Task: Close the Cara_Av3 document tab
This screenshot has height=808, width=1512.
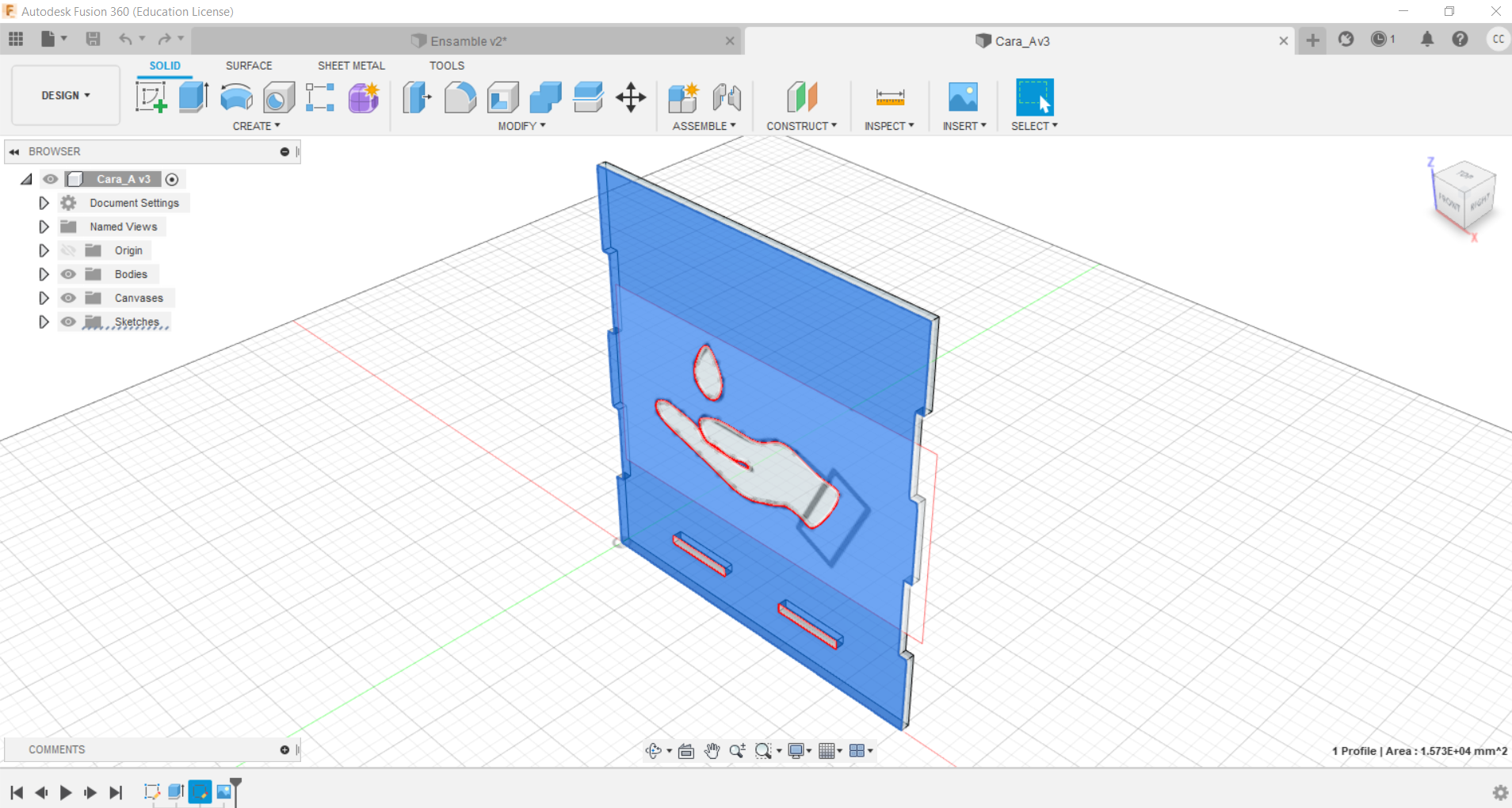Action: [1283, 41]
